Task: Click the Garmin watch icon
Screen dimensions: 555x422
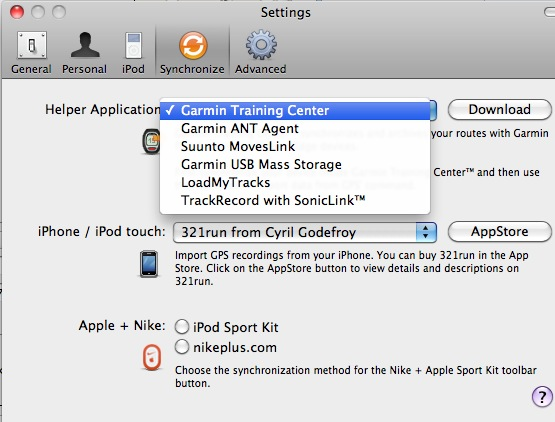Action: (x=151, y=141)
